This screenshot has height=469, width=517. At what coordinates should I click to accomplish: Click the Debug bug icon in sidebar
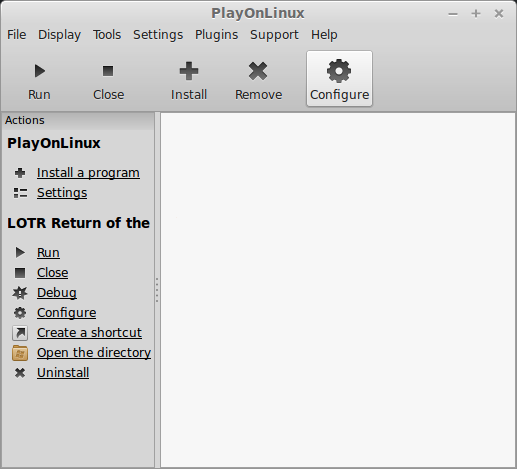coord(20,293)
